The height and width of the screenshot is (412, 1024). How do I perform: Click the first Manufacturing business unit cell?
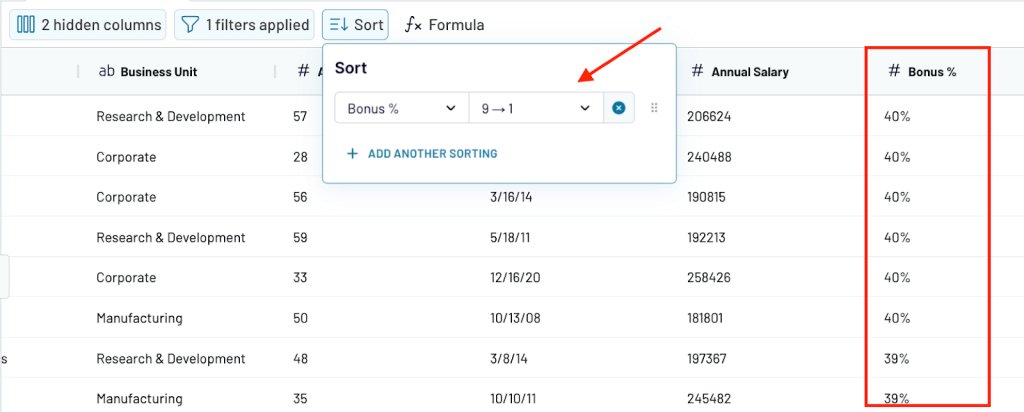(x=139, y=318)
